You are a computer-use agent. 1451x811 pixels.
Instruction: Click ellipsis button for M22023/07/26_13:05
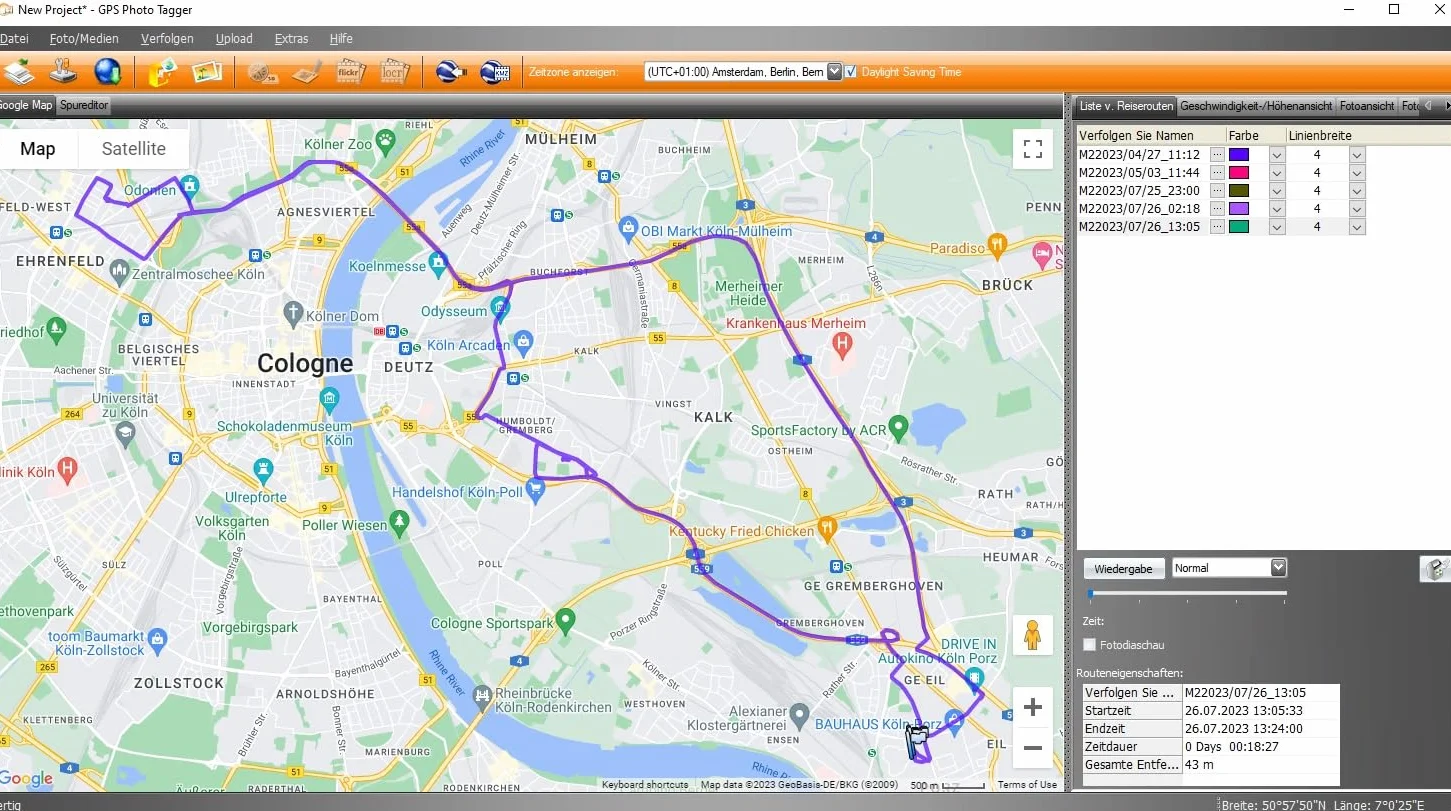pyautogui.click(x=1217, y=227)
